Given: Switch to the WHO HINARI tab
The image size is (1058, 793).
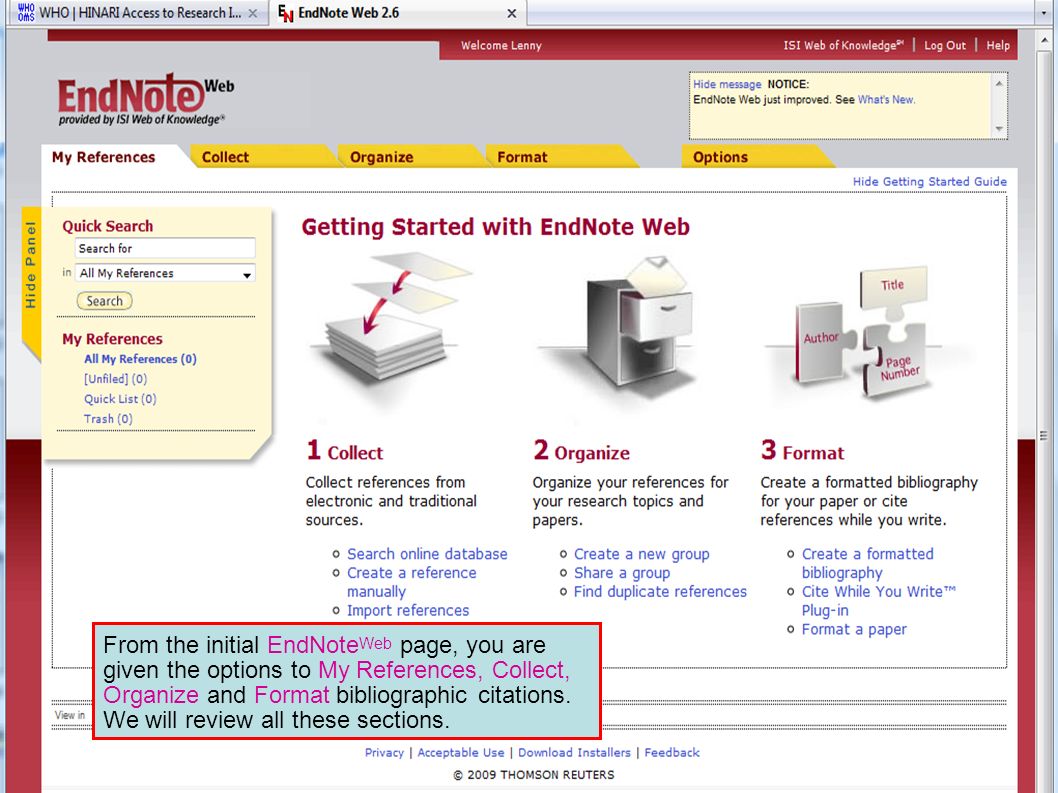Looking at the screenshot, I should pos(138,13).
